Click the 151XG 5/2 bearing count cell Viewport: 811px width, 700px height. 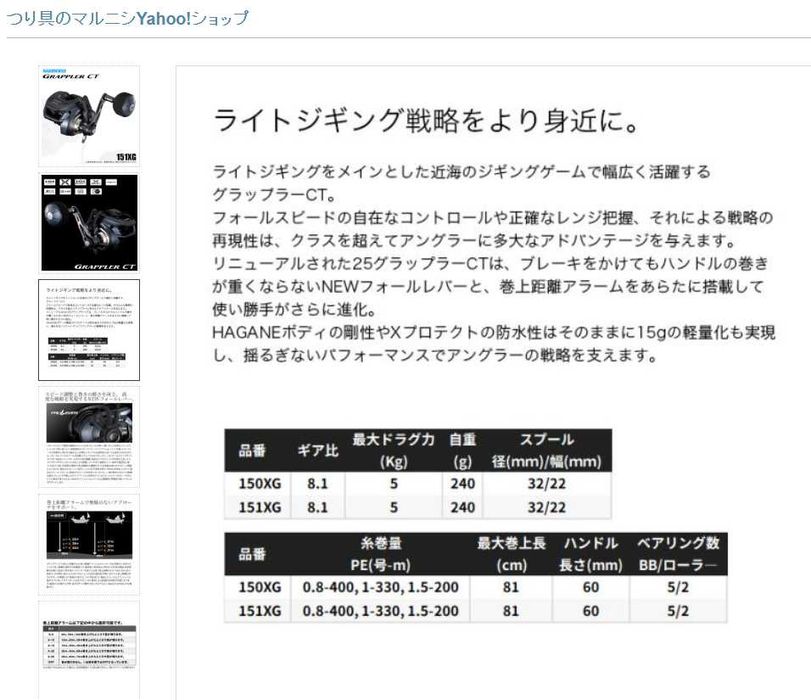pos(678,610)
